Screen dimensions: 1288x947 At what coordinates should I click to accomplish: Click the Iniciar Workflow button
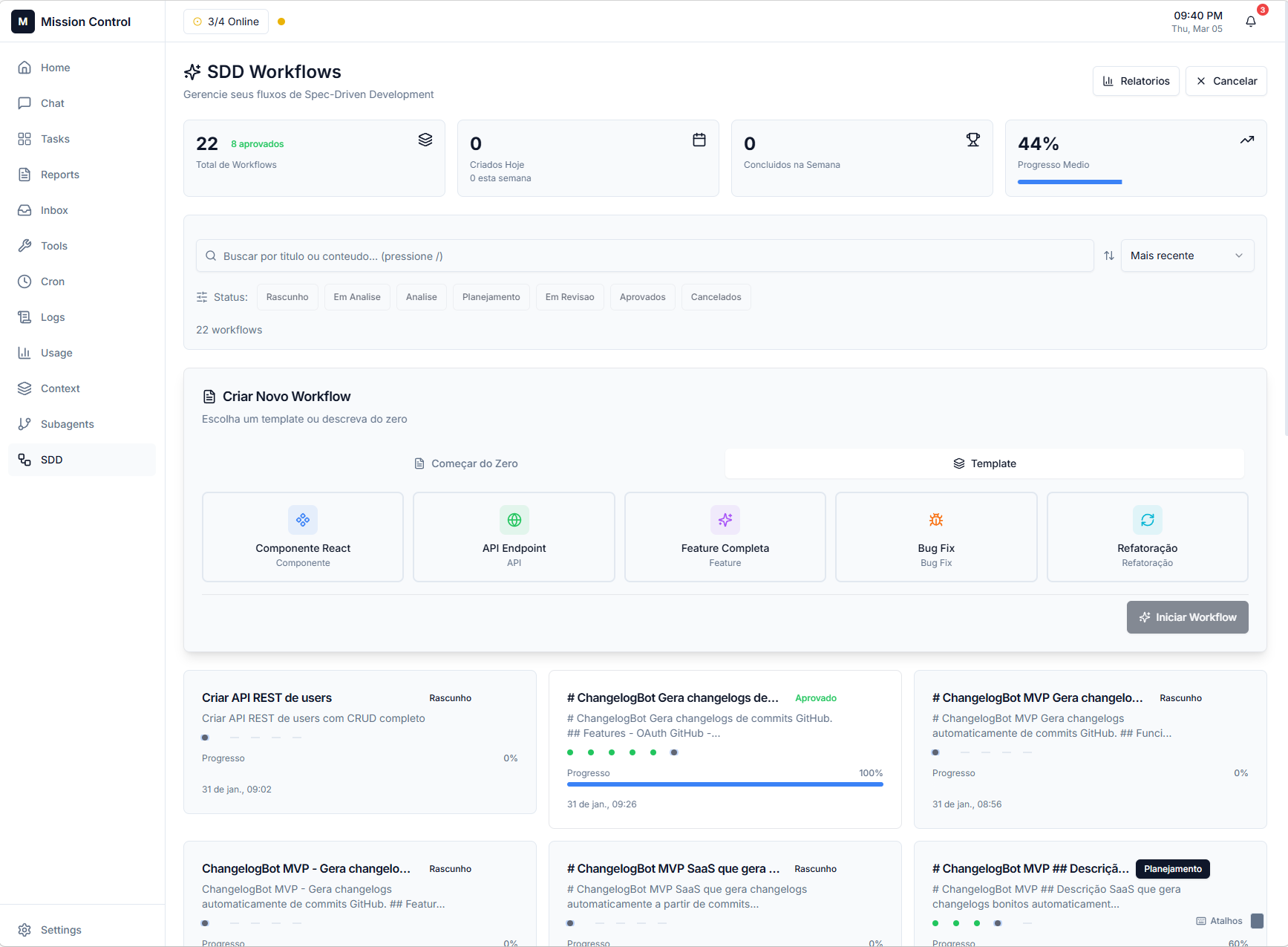[1187, 616]
